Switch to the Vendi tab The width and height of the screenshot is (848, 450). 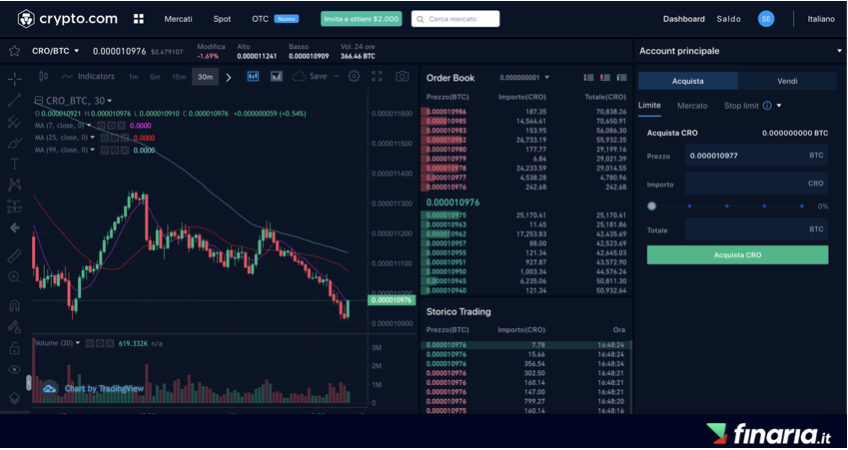[787, 81]
